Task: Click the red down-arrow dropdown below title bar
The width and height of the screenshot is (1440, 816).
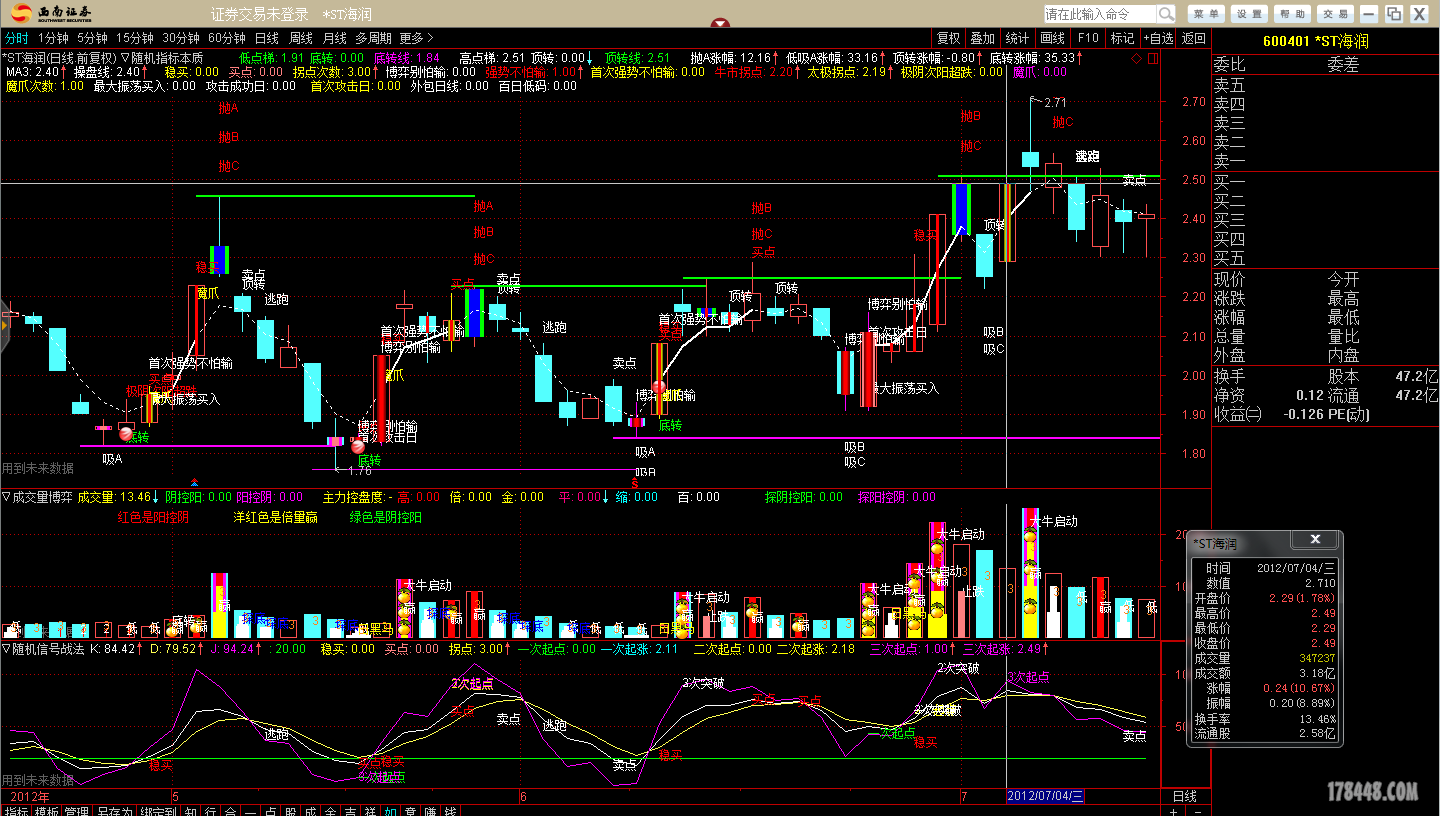Action: pos(720,24)
